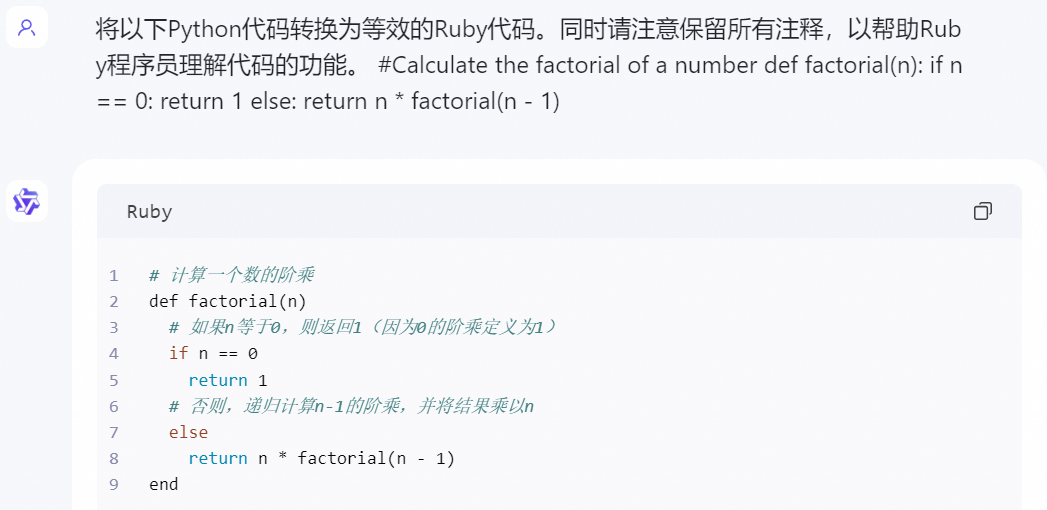Click the copy code icon
Image resolution: width=1047 pixels, height=510 pixels.
pos(983,211)
